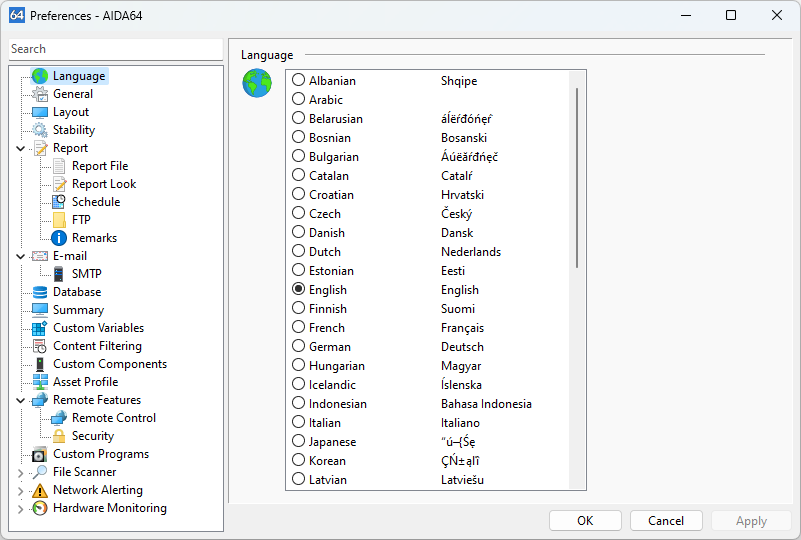
Task: Click the Security padlock icon
Action: [59, 436]
